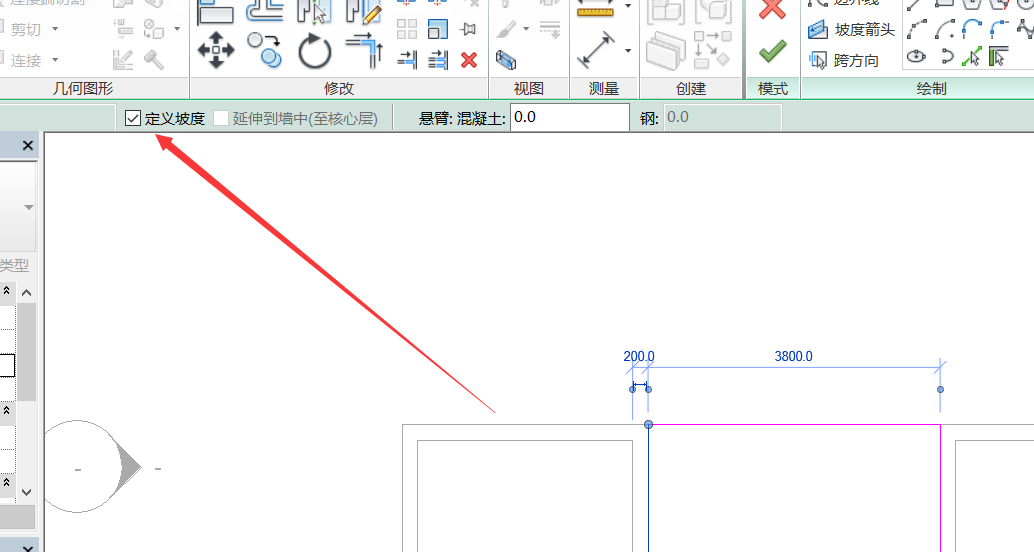Screen dimensions: 1034x552
Task: Select Start-End-Radius Arc draw tool
Action: coord(916,29)
